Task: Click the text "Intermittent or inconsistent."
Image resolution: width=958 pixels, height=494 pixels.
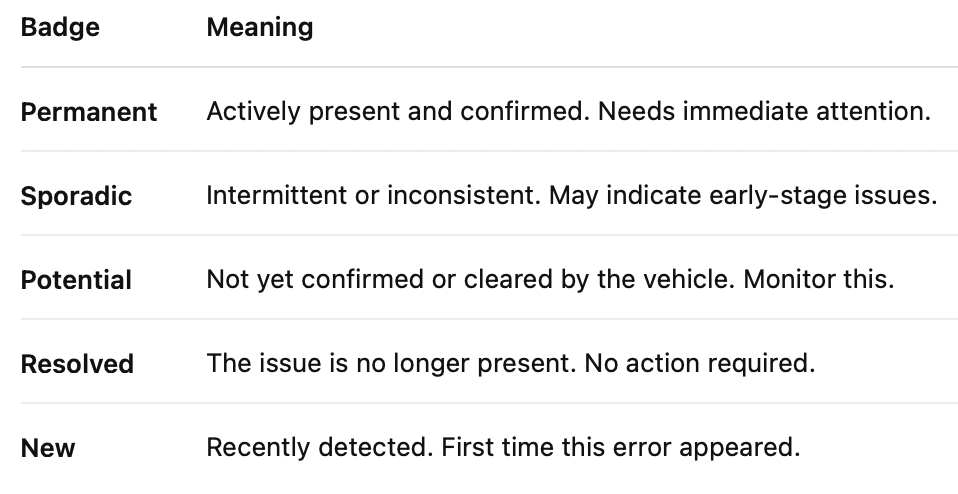Action: 374,195
